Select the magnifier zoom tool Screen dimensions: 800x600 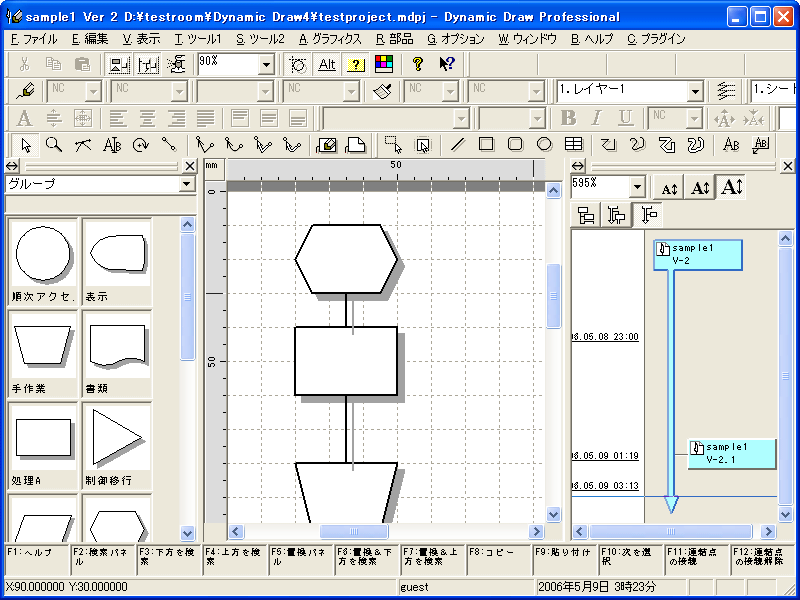point(54,145)
